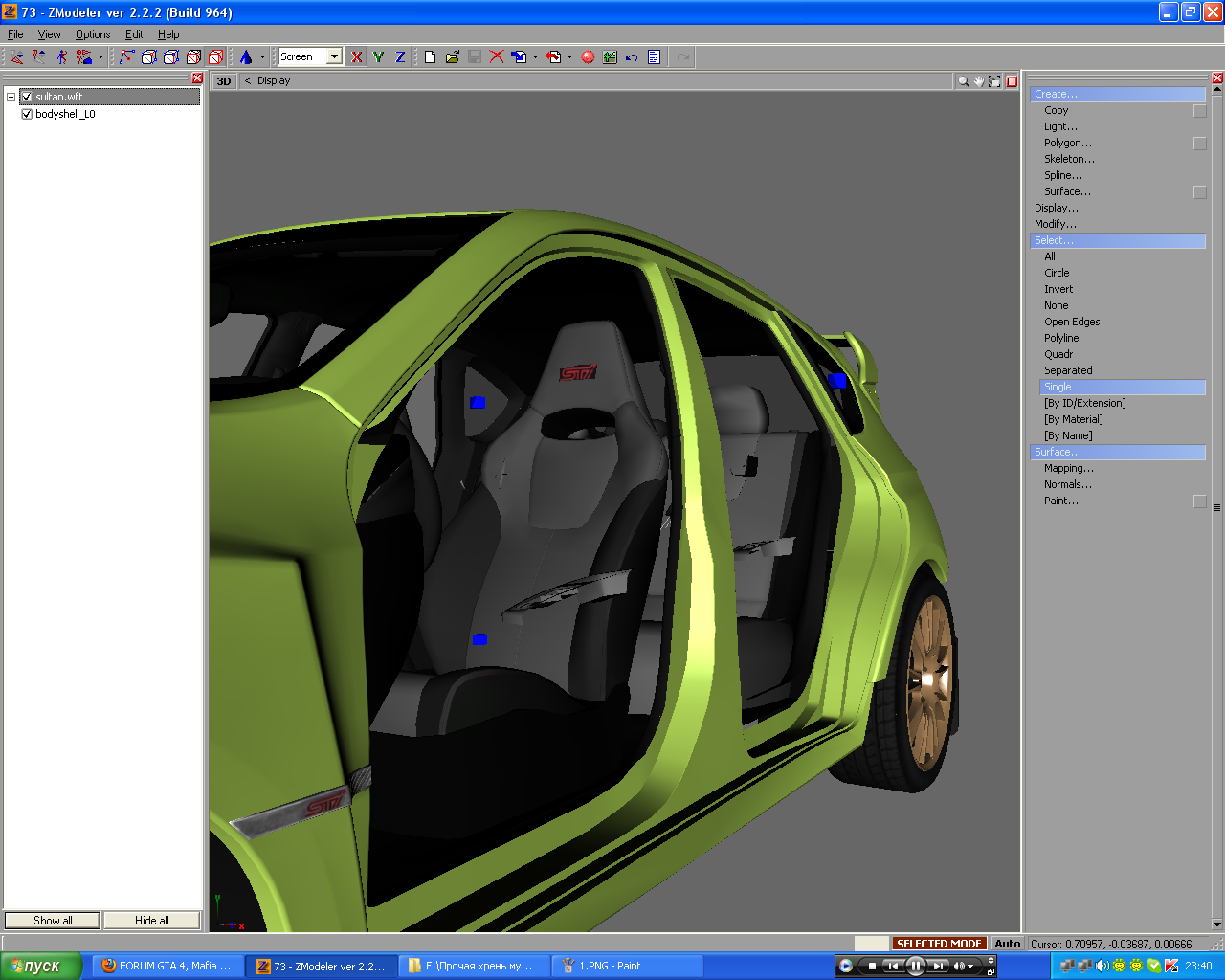Toggle the Z axis constraint button
The image size is (1225, 980).
pos(400,57)
